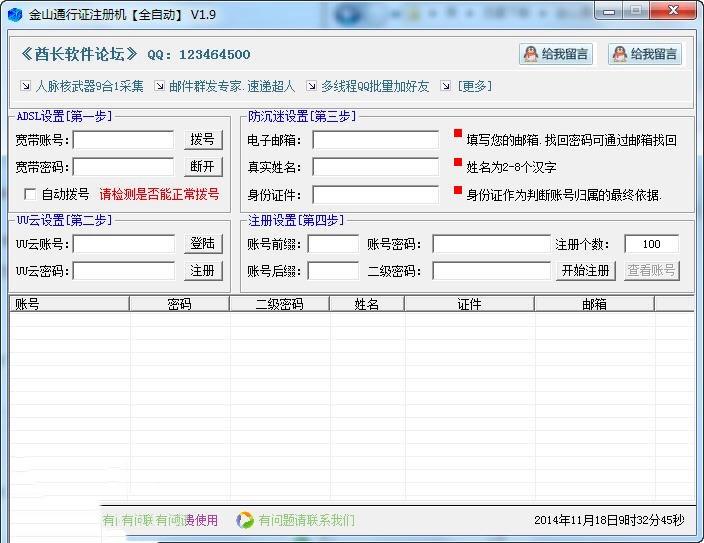The image size is (704, 543).
Task: Open link 多线程QQ批量加好友
Action: [375, 86]
